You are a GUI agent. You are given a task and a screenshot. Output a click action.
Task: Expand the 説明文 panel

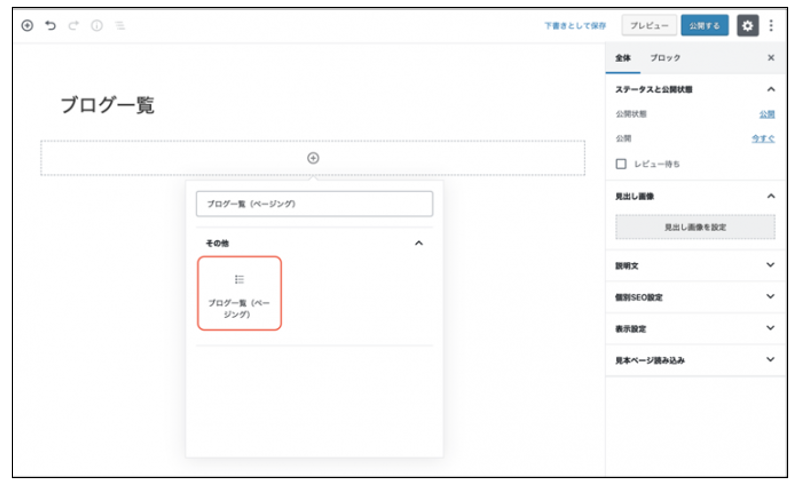(770, 265)
